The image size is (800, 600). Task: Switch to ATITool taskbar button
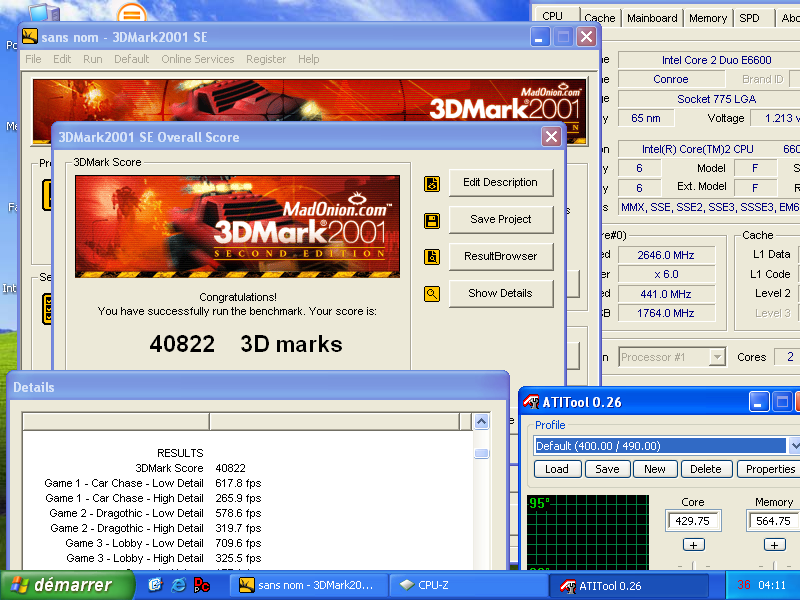click(x=629, y=585)
